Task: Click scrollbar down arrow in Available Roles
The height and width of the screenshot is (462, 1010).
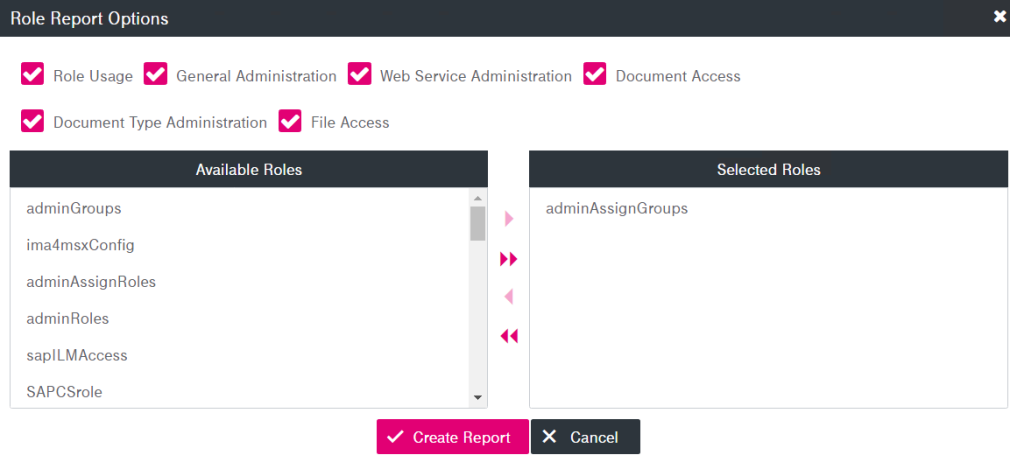Action: coord(478,397)
